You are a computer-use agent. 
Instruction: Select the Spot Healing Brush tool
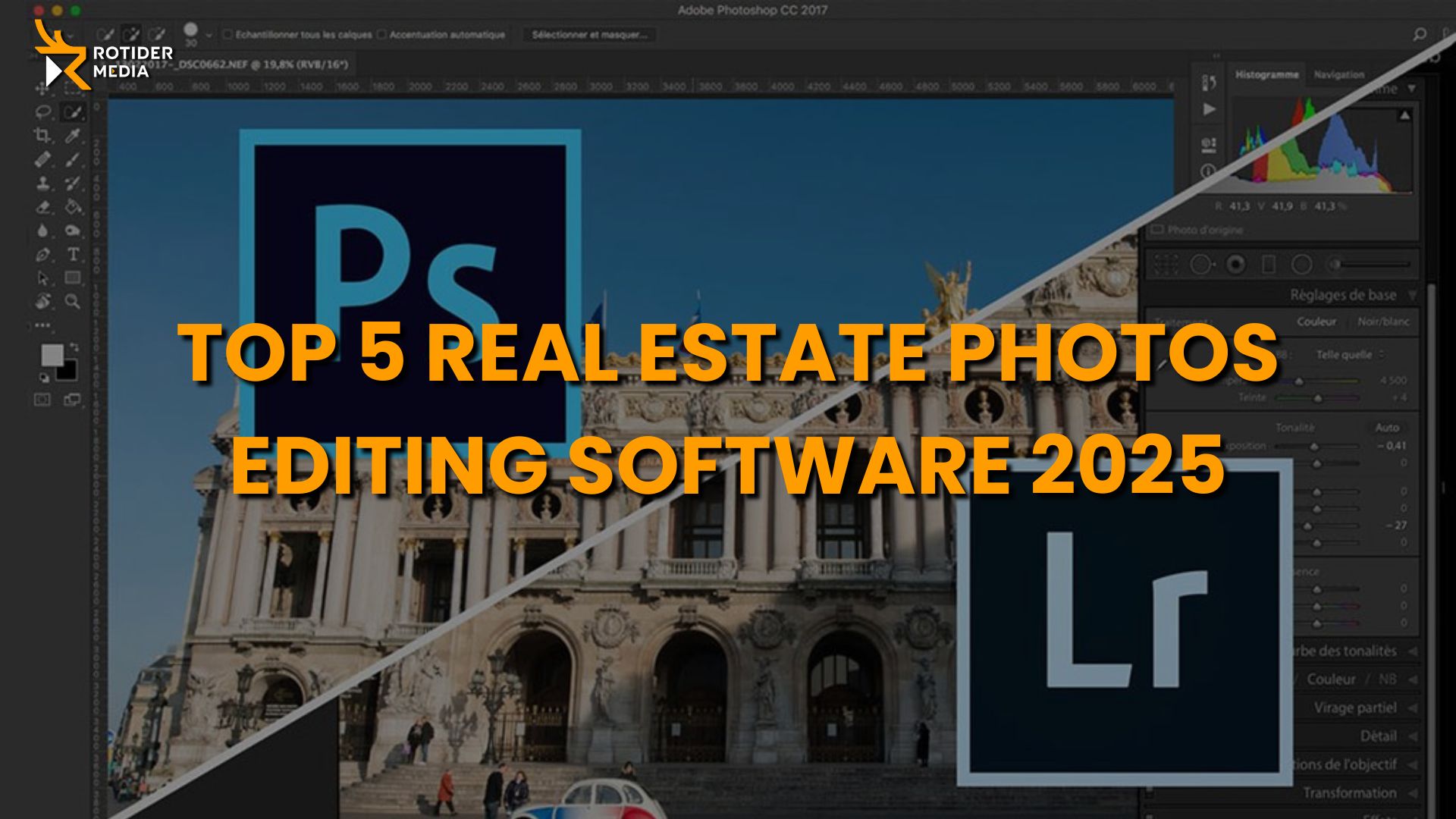tap(43, 159)
